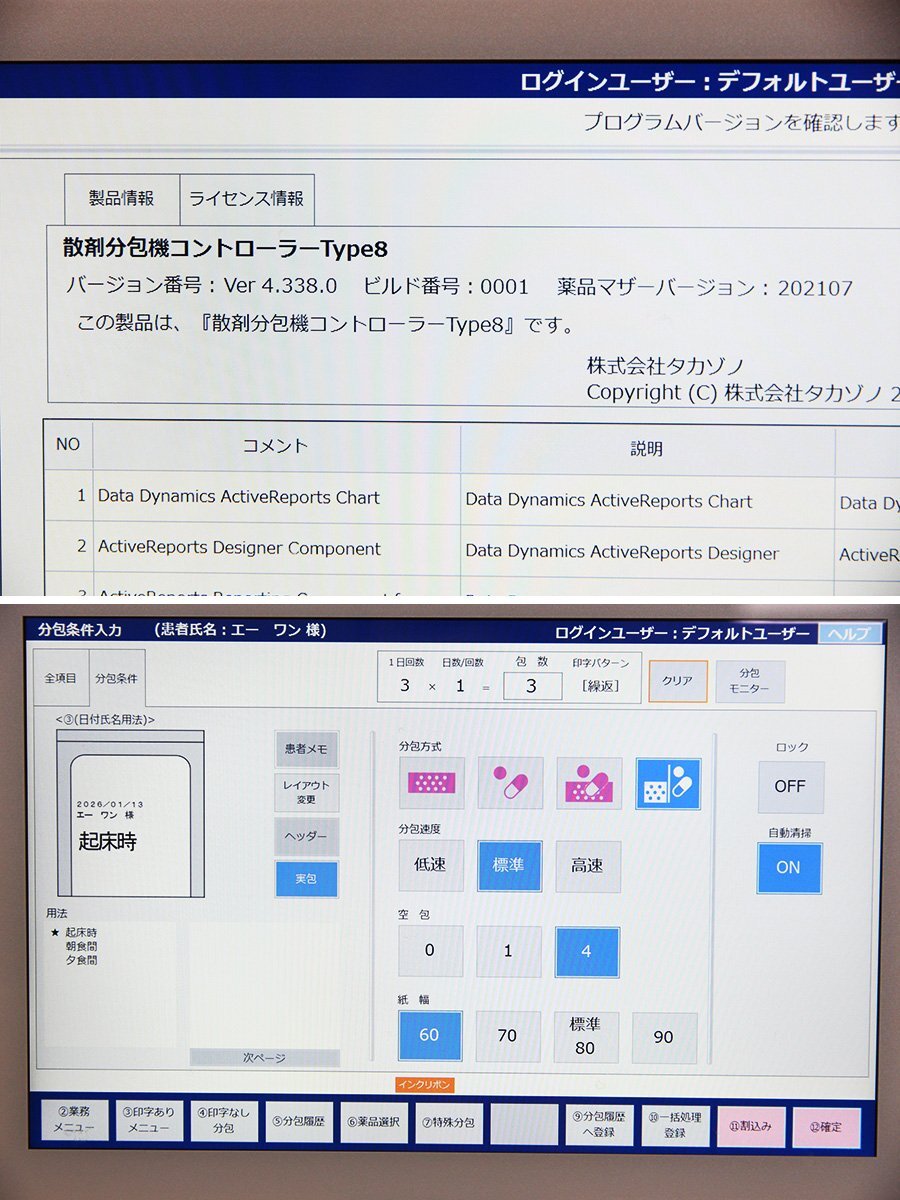Open ②業務メニュー
Screen dimensions: 900x1200
click(x=75, y=1122)
